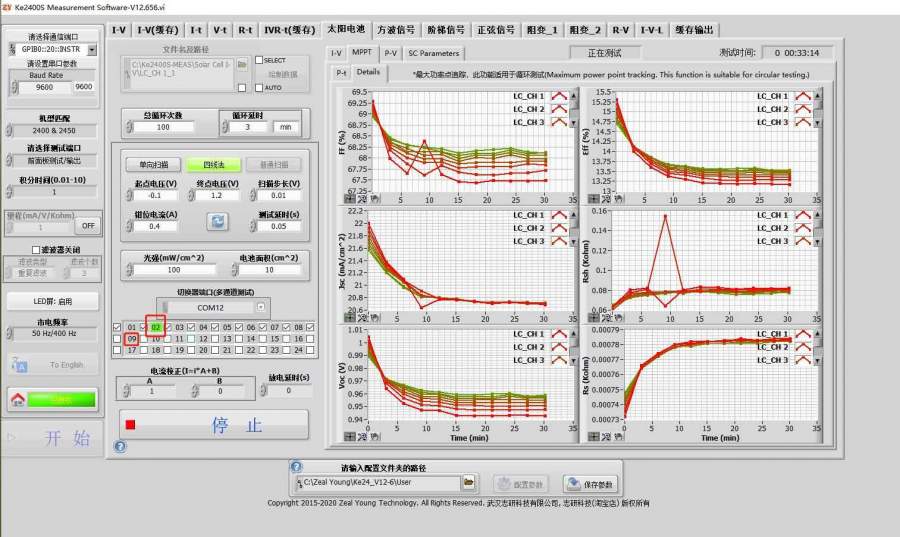This screenshot has width=900, height=537.
Task: Open folder browser for the config path
Action: (468, 483)
